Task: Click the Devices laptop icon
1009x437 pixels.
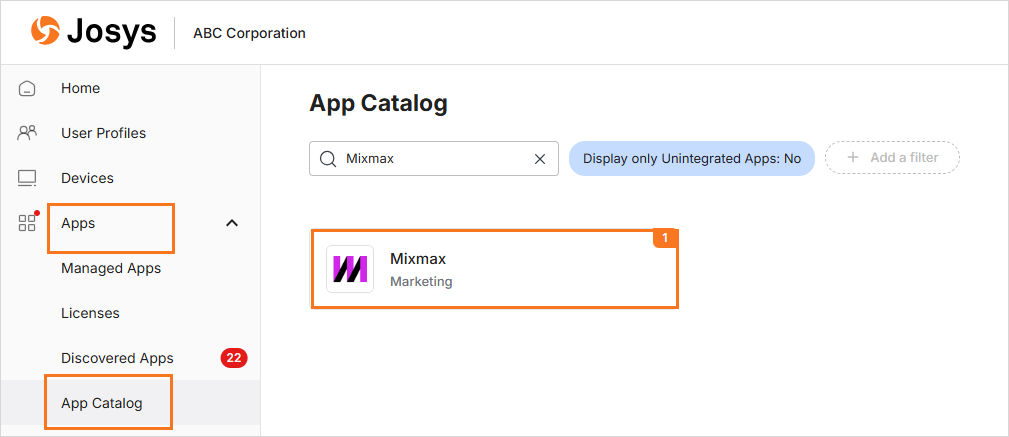Action: [27, 178]
